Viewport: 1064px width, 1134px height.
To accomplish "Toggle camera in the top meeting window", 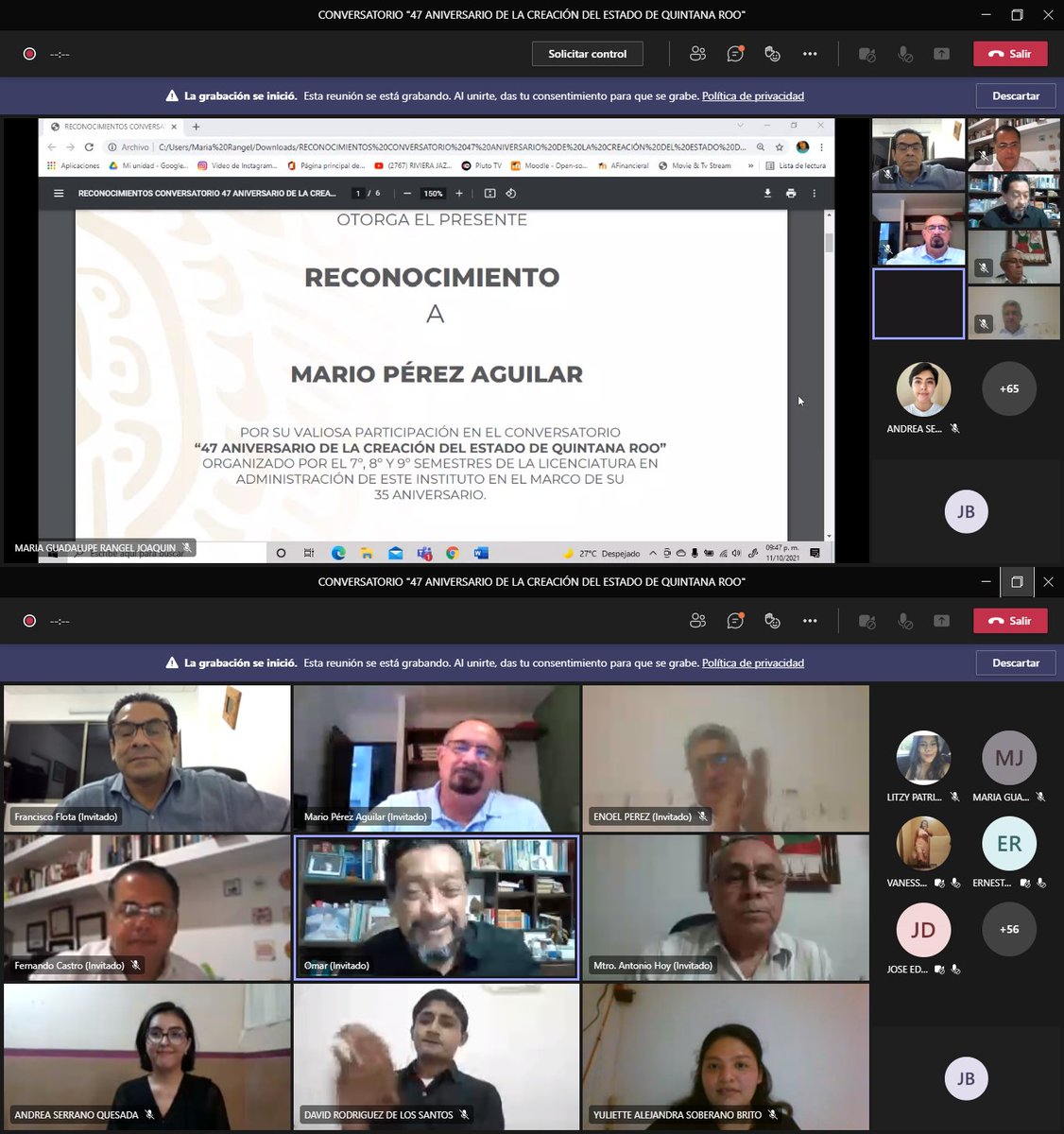I will coord(867,54).
